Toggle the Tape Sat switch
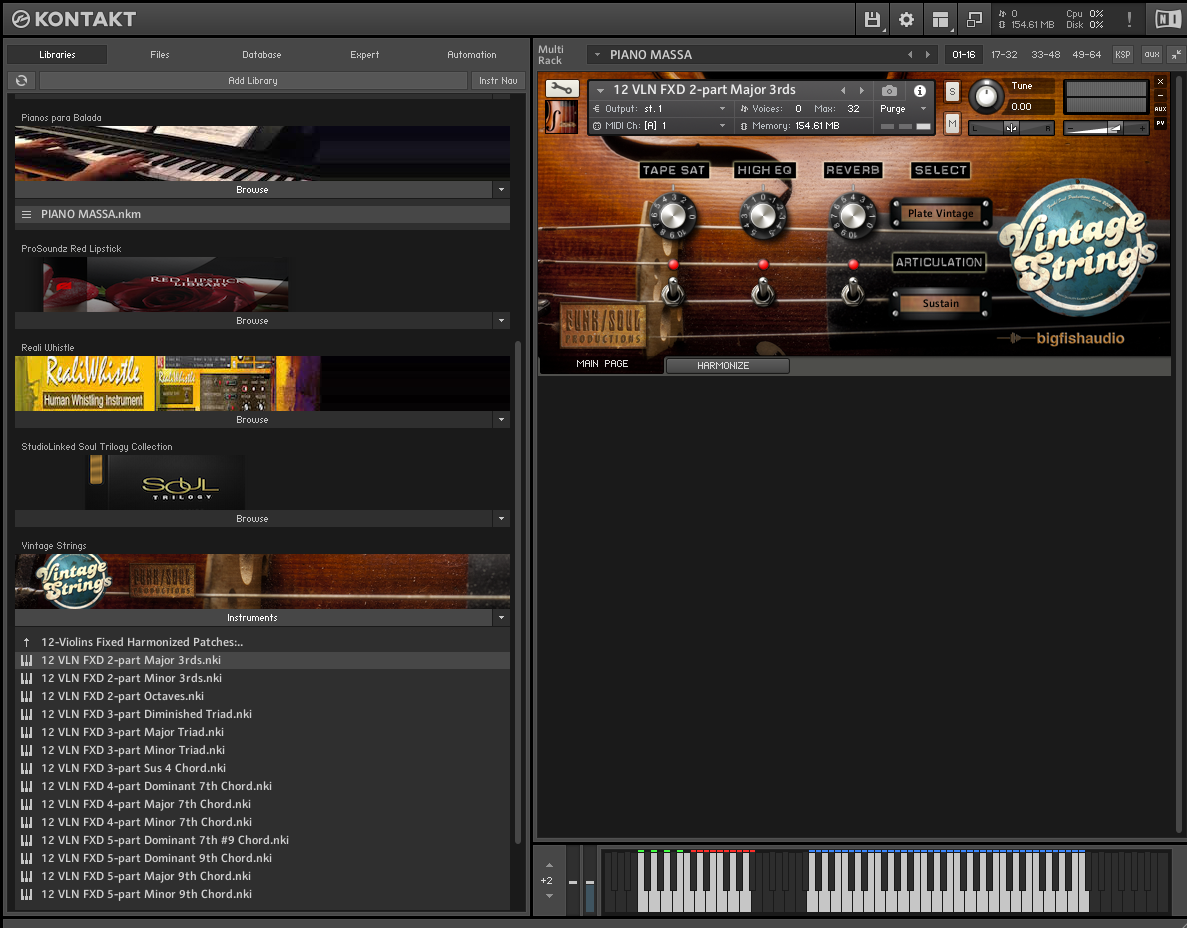1187x928 pixels. [x=672, y=291]
